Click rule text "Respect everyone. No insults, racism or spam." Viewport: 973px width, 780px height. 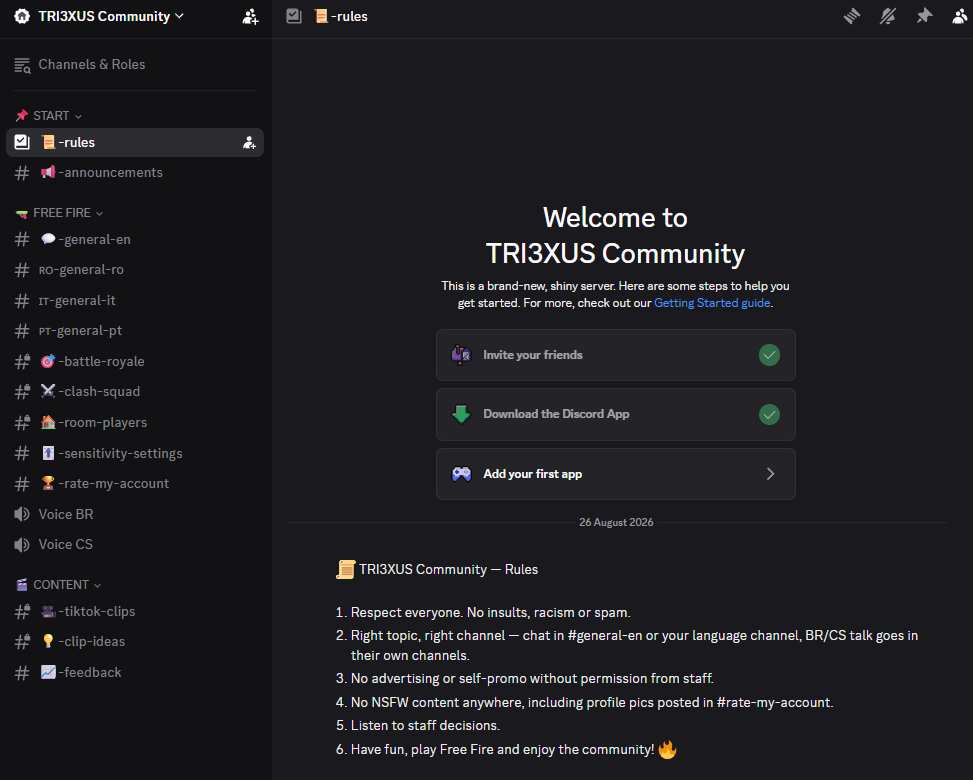point(490,612)
